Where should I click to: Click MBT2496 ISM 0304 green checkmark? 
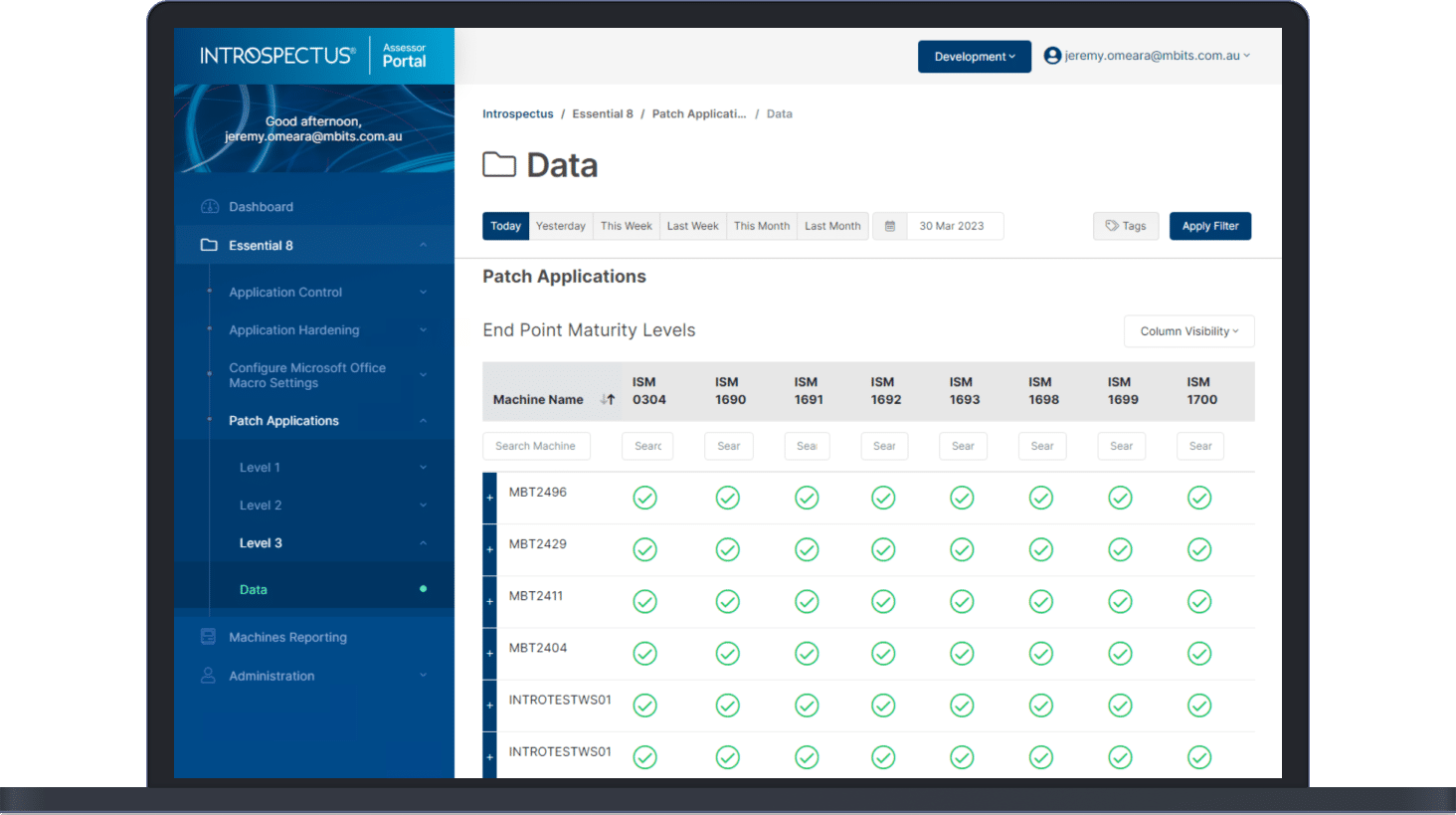tap(645, 498)
